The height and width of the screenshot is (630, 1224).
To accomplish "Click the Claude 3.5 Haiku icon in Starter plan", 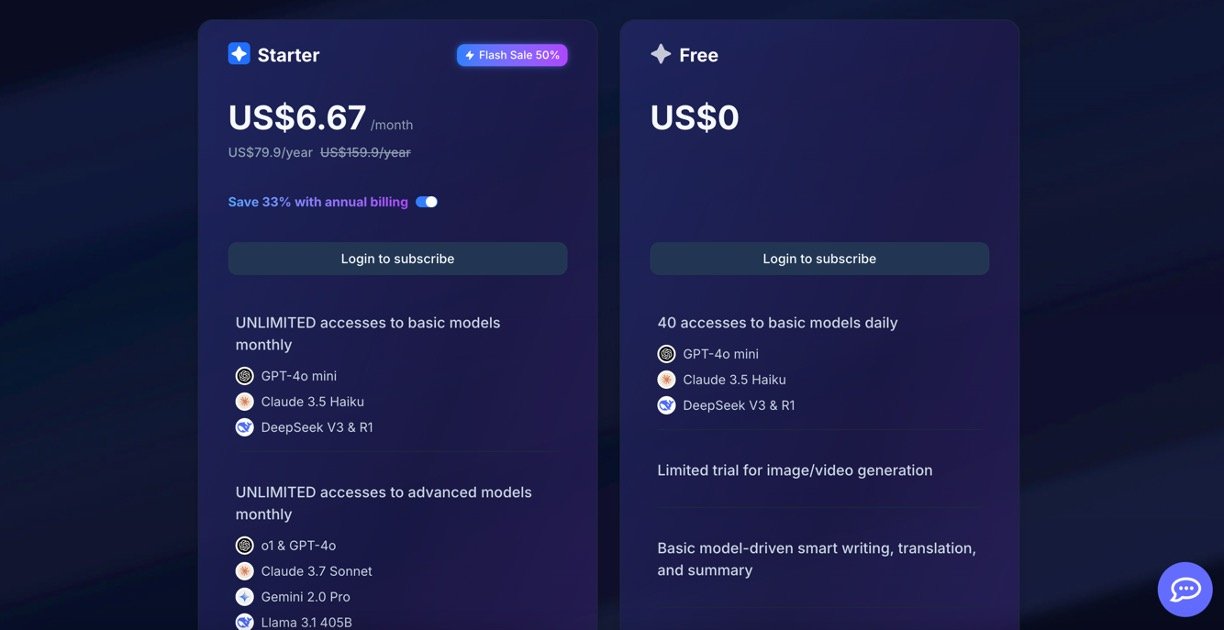I will point(245,401).
